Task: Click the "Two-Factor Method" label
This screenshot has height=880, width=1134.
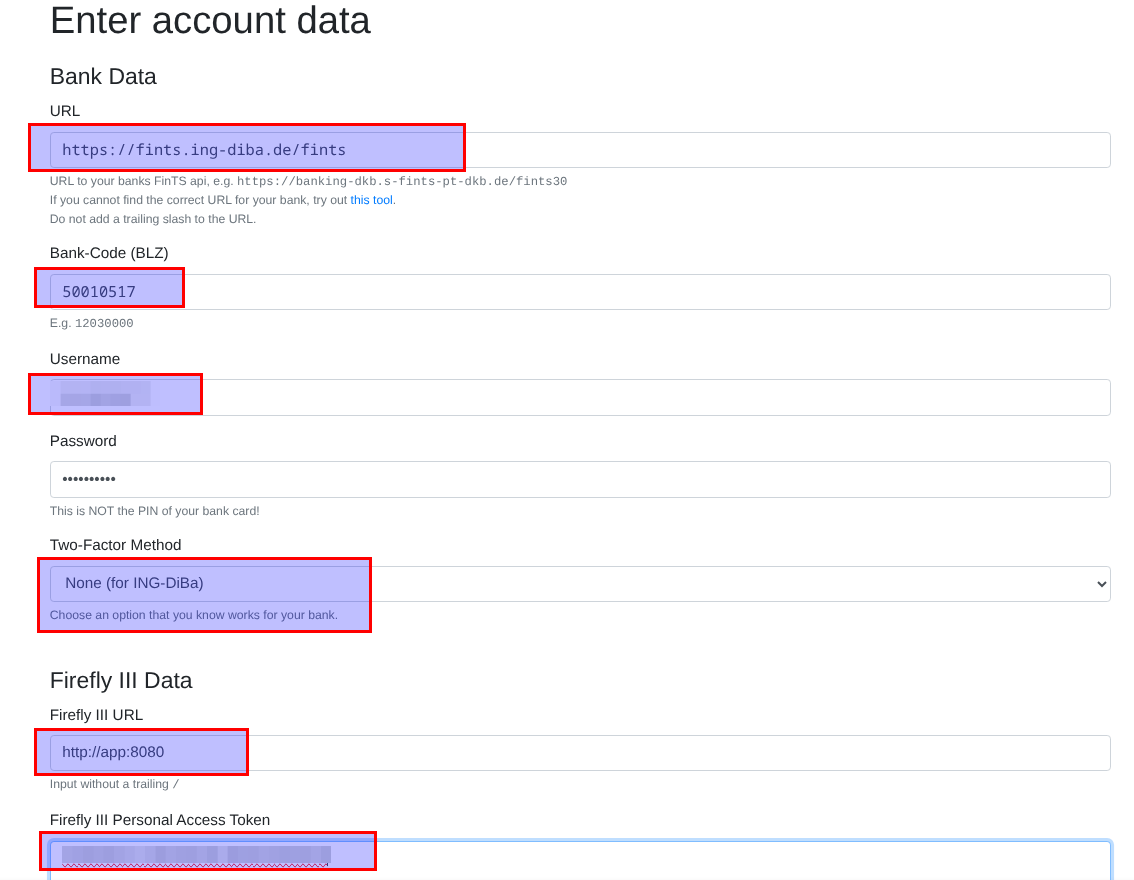Action: pyautogui.click(x=115, y=545)
